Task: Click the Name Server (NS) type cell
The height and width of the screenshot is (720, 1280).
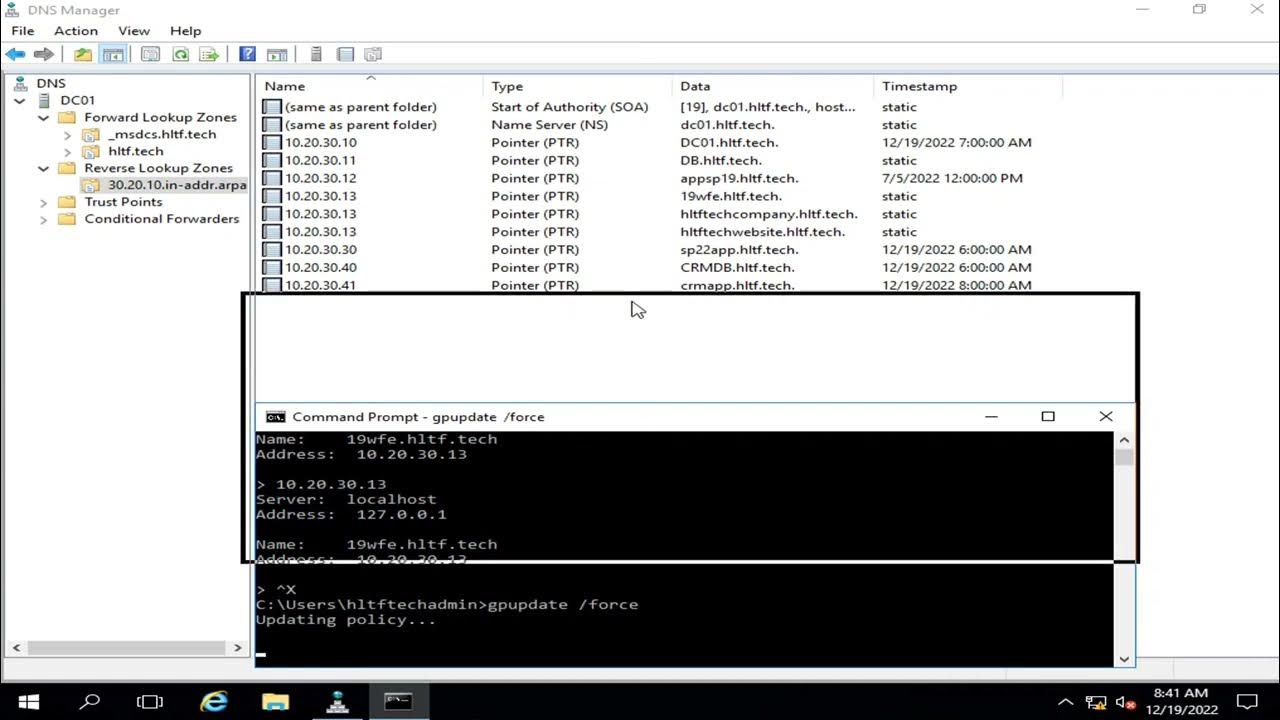Action: [x=548, y=124]
